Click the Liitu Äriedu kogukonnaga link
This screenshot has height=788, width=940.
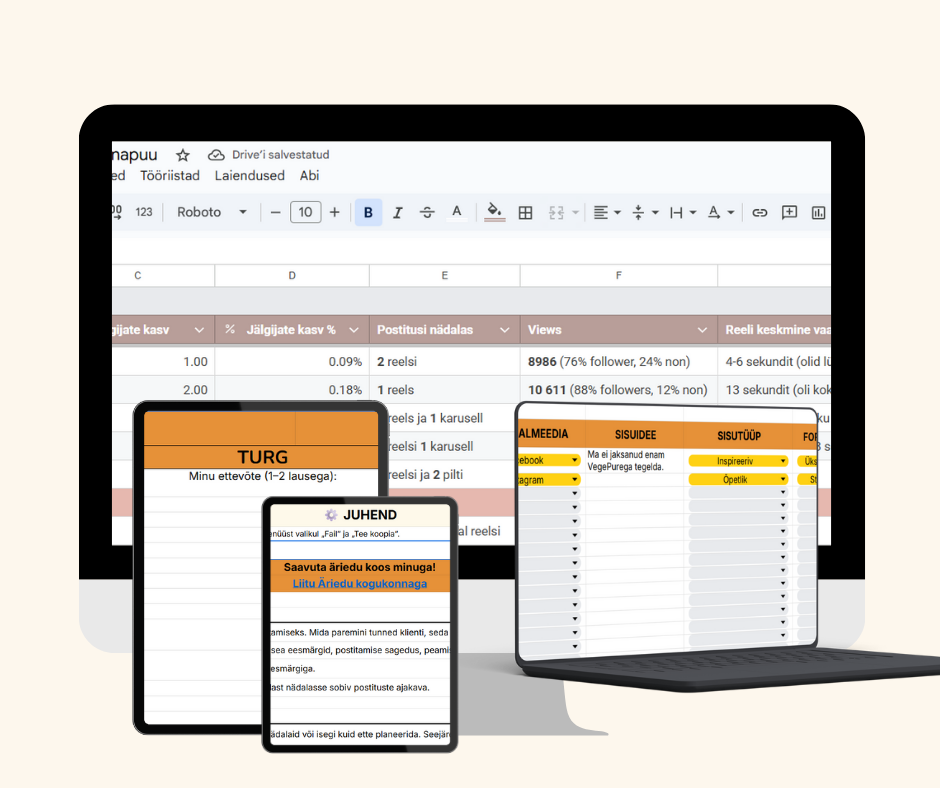pyautogui.click(x=359, y=584)
